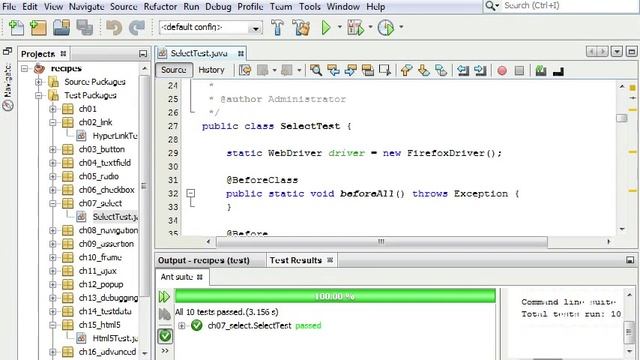Minimize the Projects panel
This screenshot has width=640, height=360.
click(x=143, y=53)
